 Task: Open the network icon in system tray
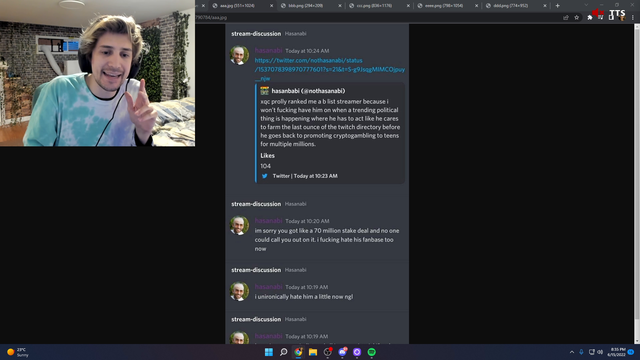(x=591, y=352)
